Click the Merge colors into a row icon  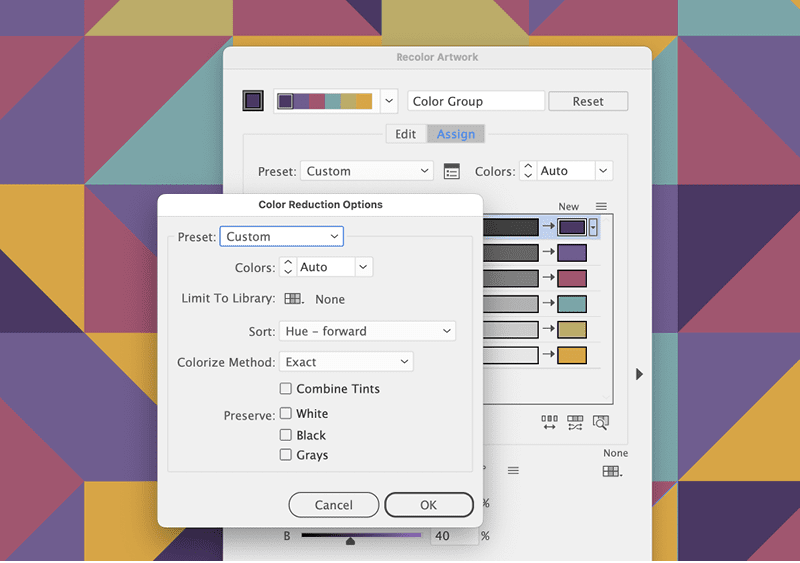[549, 422]
